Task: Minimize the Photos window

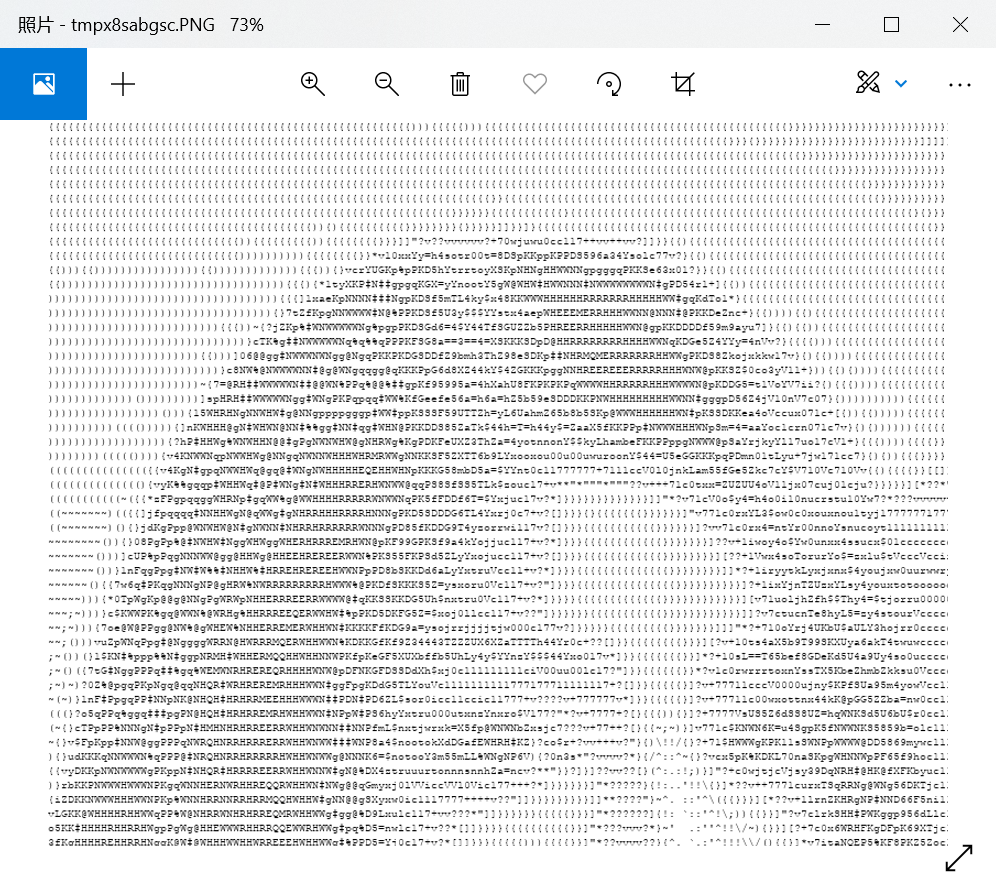Action: 823,25
